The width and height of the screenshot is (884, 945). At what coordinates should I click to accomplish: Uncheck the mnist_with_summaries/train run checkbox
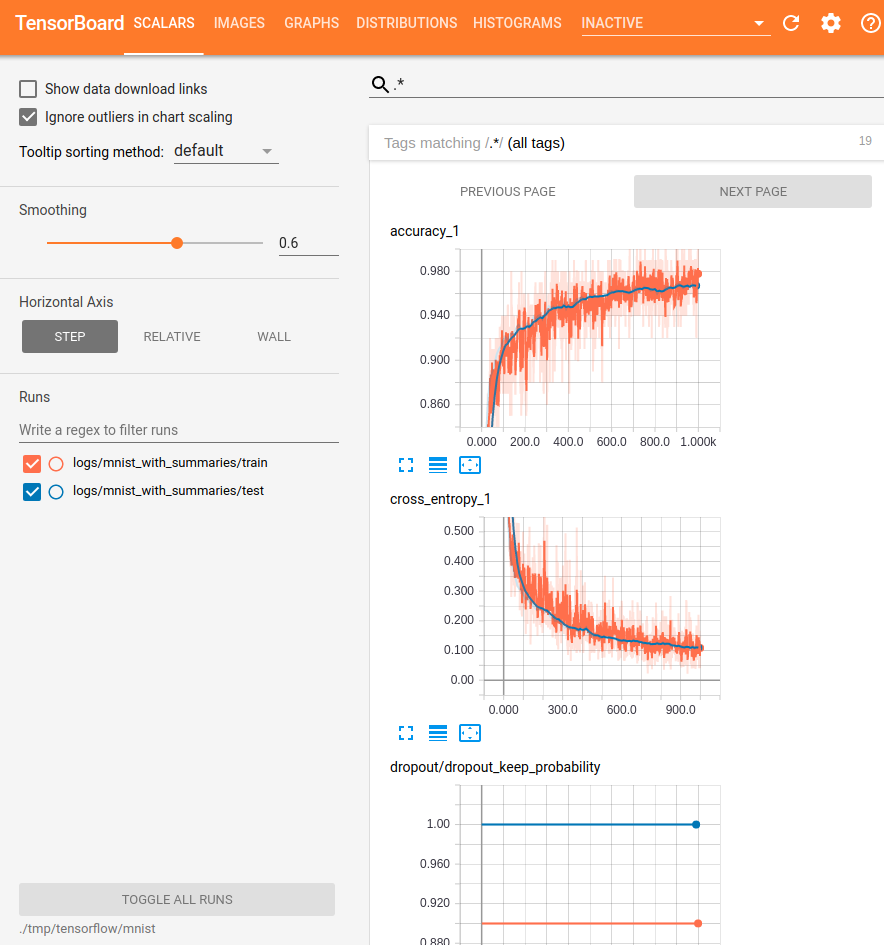point(32,463)
